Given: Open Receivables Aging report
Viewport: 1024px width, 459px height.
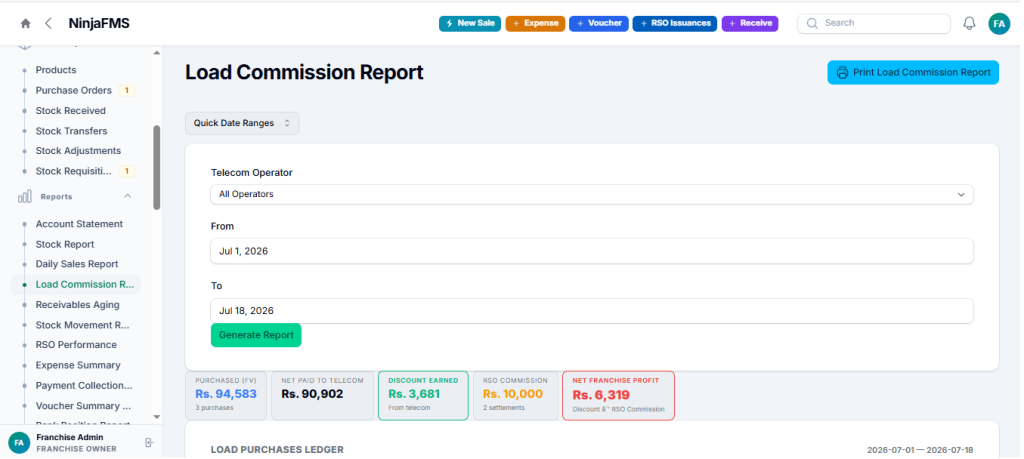Looking at the screenshot, I should [78, 305].
